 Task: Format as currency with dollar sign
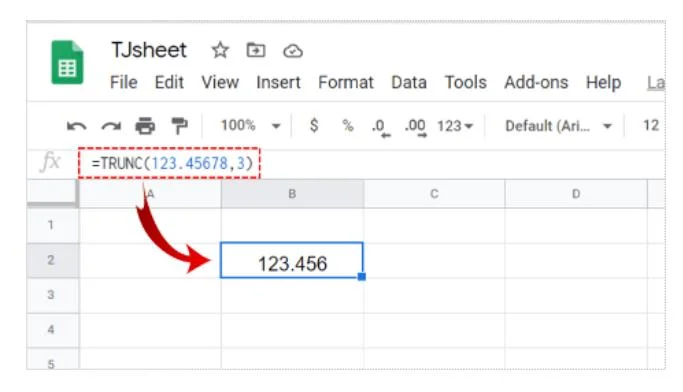(314, 125)
